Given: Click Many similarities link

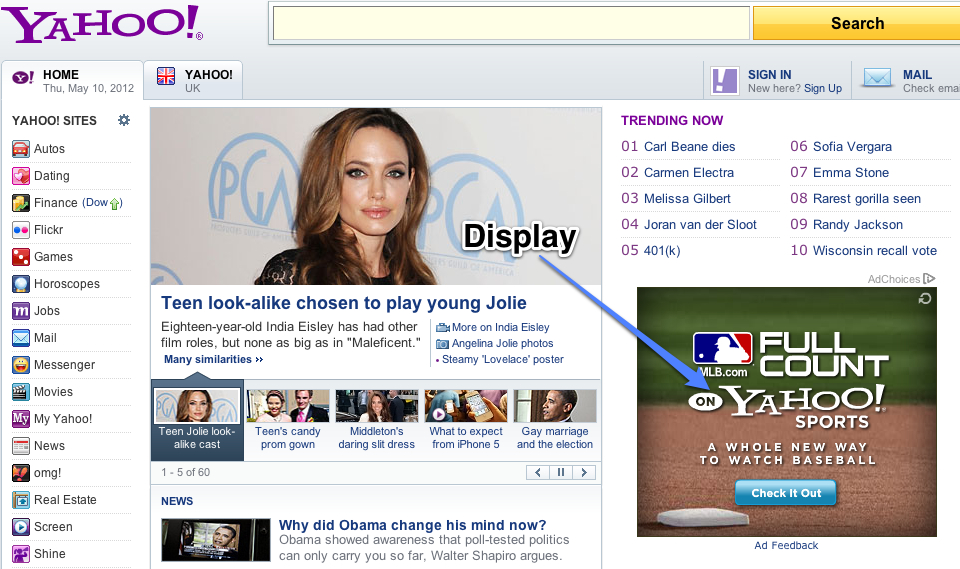Looking at the screenshot, I should pos(214,360).
